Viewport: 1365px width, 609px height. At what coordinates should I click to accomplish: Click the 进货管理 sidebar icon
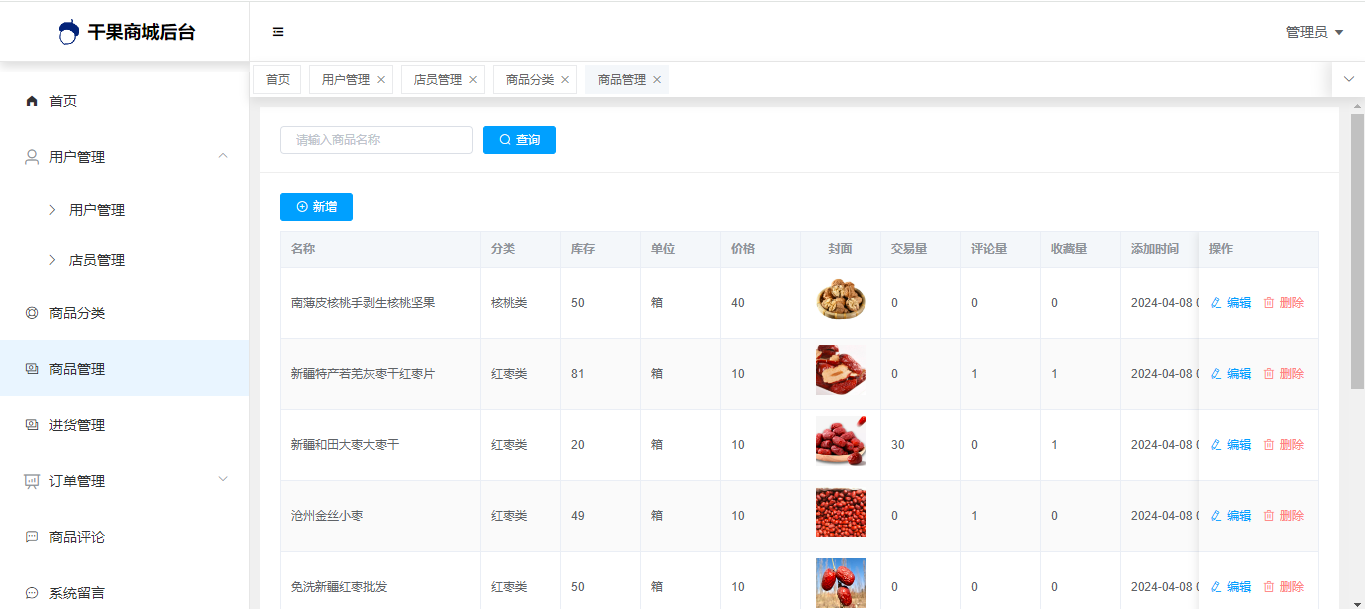[32, 425]
